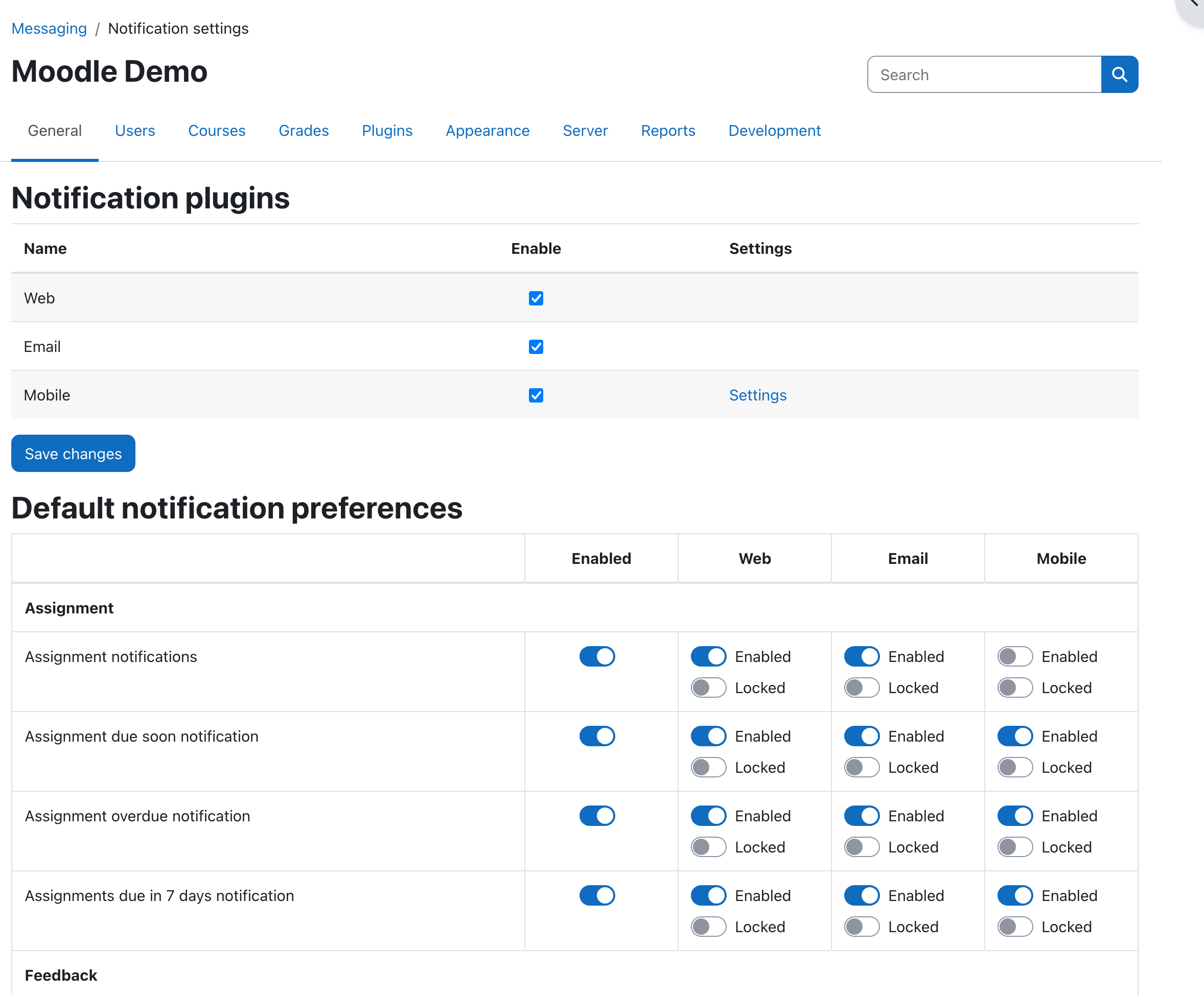Open Mobile plugin Settings link
The height and width of the screenshot is (995, 1204).
coord(757,395)
